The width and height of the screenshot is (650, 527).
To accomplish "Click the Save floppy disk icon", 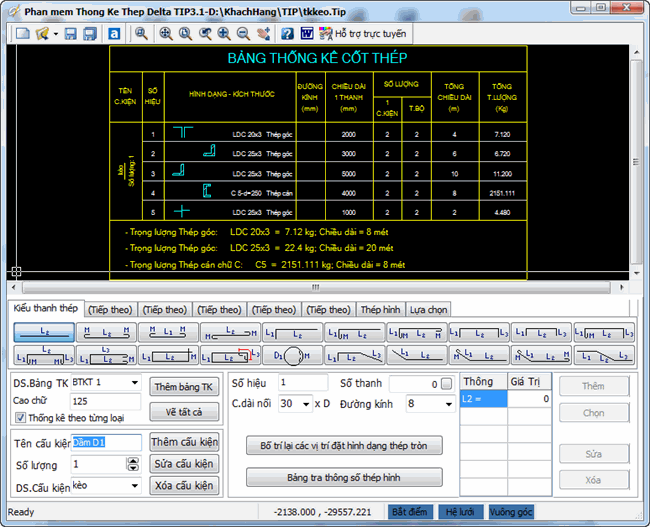I will point(72,34).
